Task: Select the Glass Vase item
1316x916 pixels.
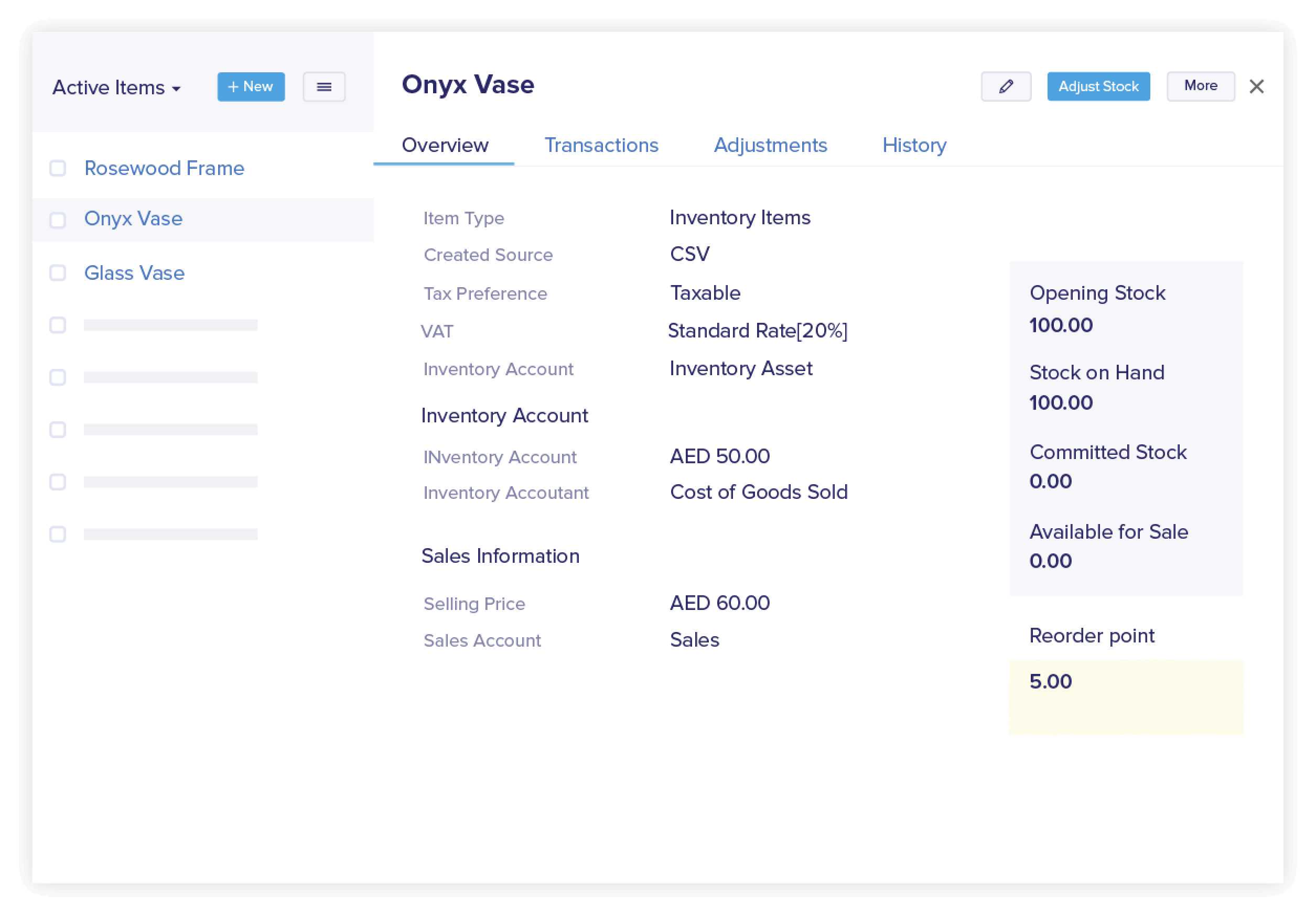Action: tap(134, 272)
